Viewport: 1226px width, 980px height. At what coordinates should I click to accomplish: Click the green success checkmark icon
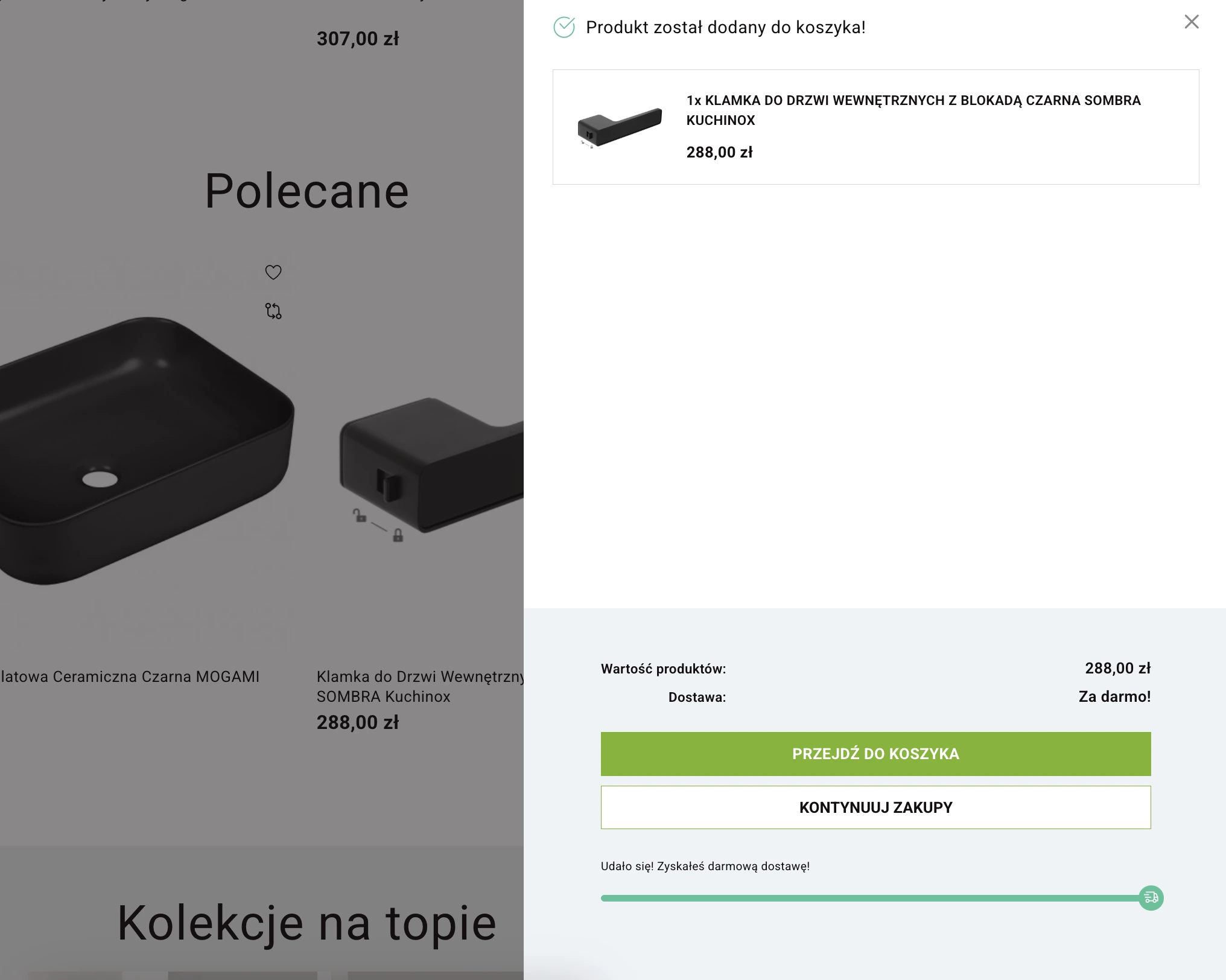click(564, 27)
